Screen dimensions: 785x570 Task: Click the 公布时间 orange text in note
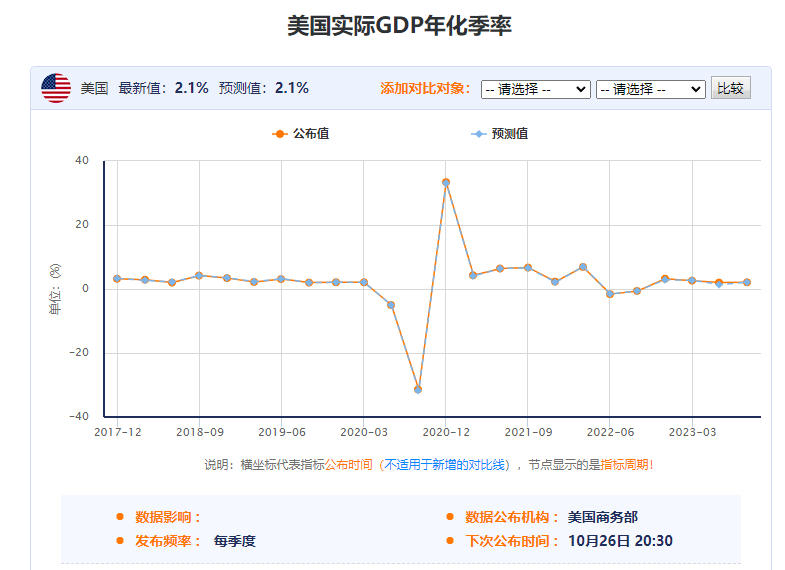[349, 465]
